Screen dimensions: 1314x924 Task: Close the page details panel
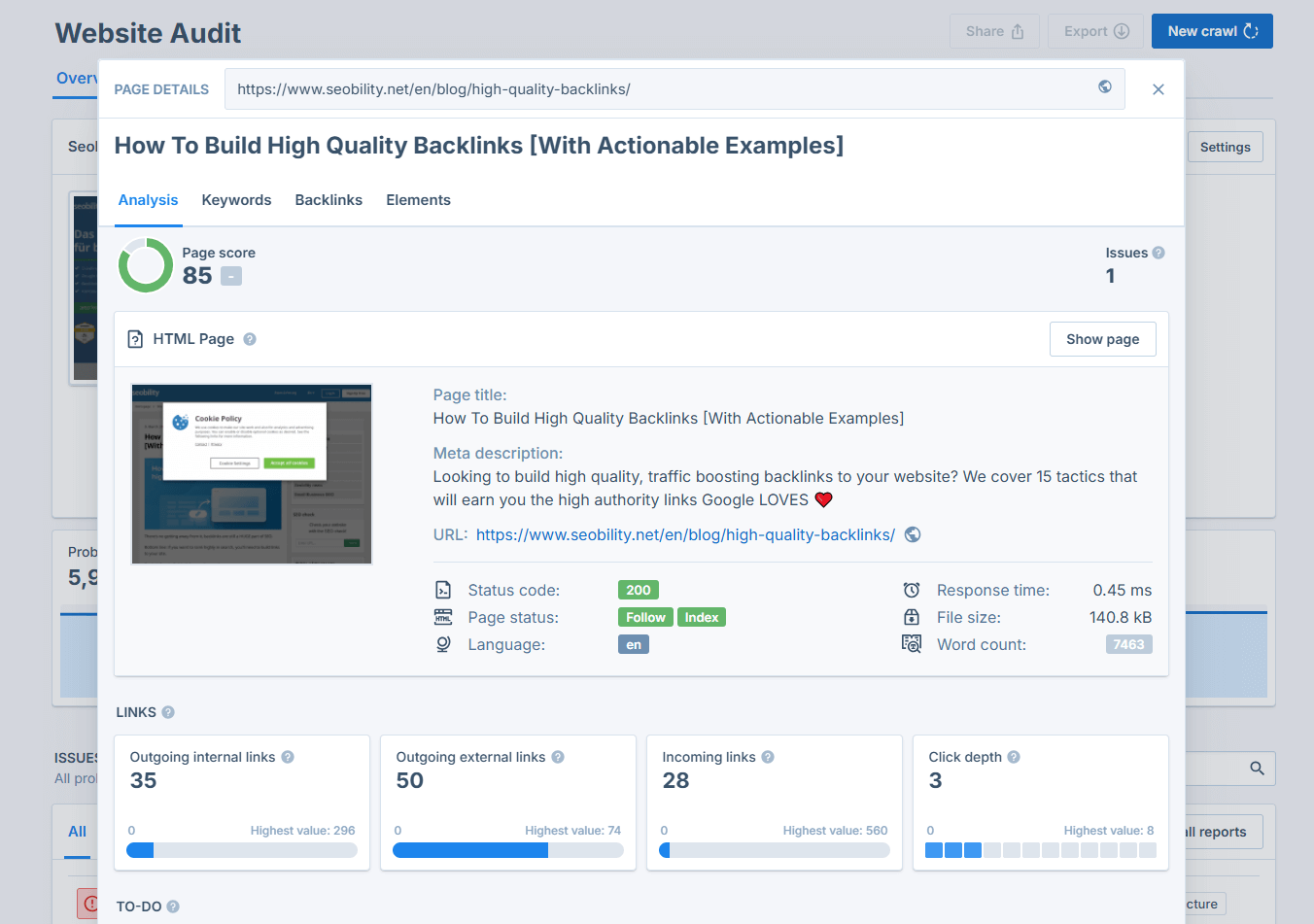click(1158, 89)
